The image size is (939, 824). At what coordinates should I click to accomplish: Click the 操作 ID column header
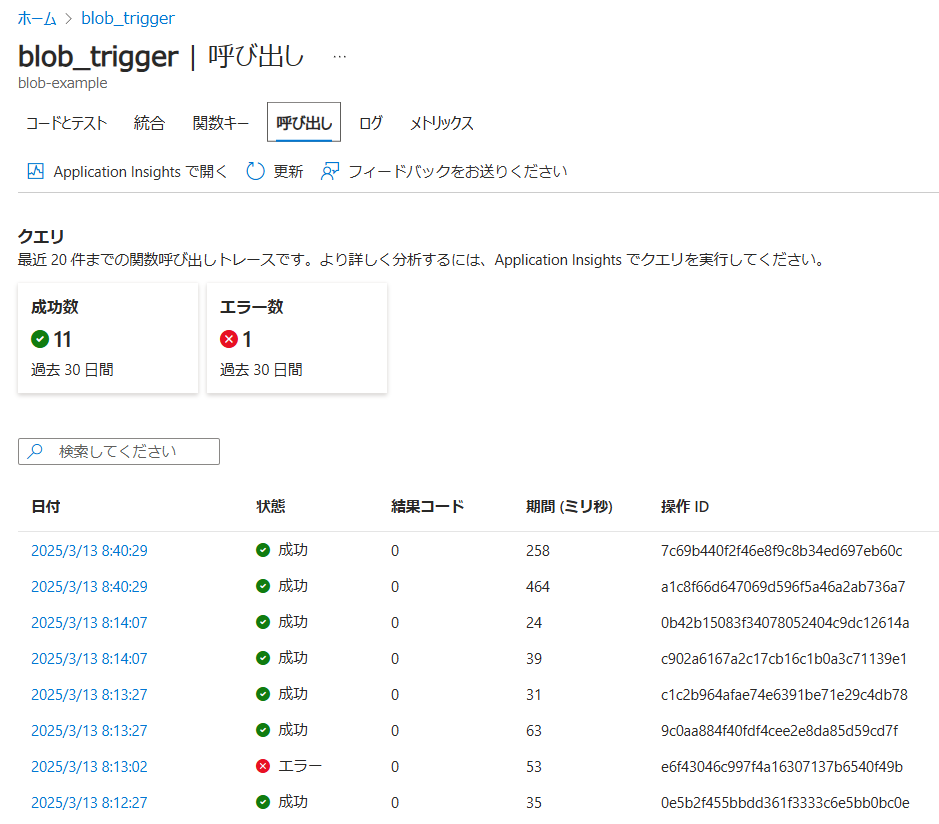click(x=684, y=506)
